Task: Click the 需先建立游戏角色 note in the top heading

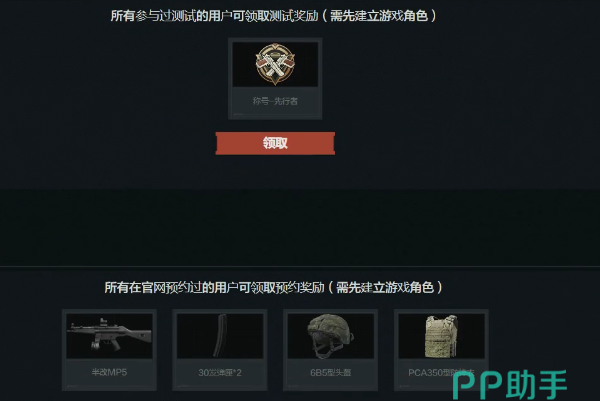Action: coord(379,16)
